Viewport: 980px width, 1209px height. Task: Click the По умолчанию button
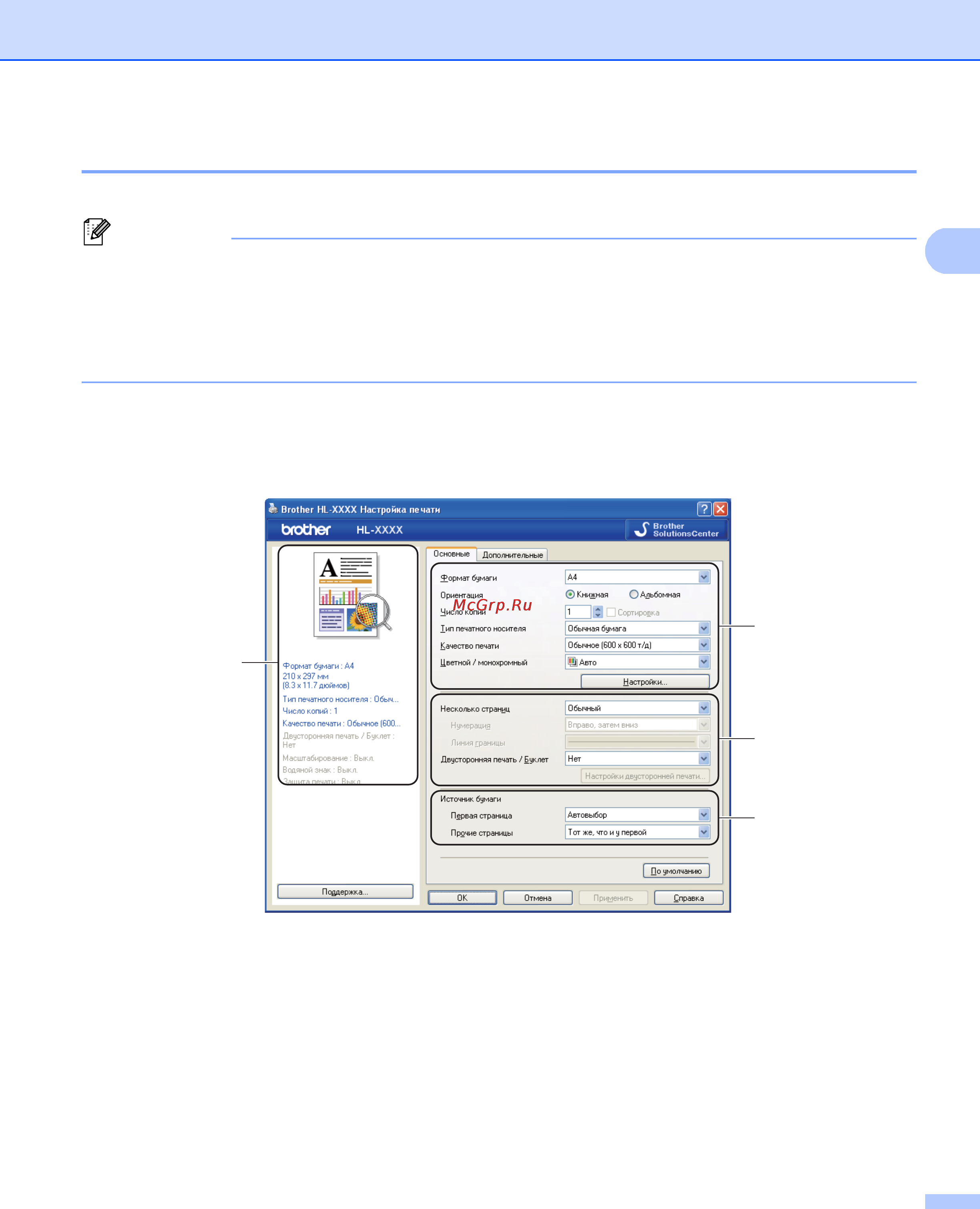(x=676, y=871)
